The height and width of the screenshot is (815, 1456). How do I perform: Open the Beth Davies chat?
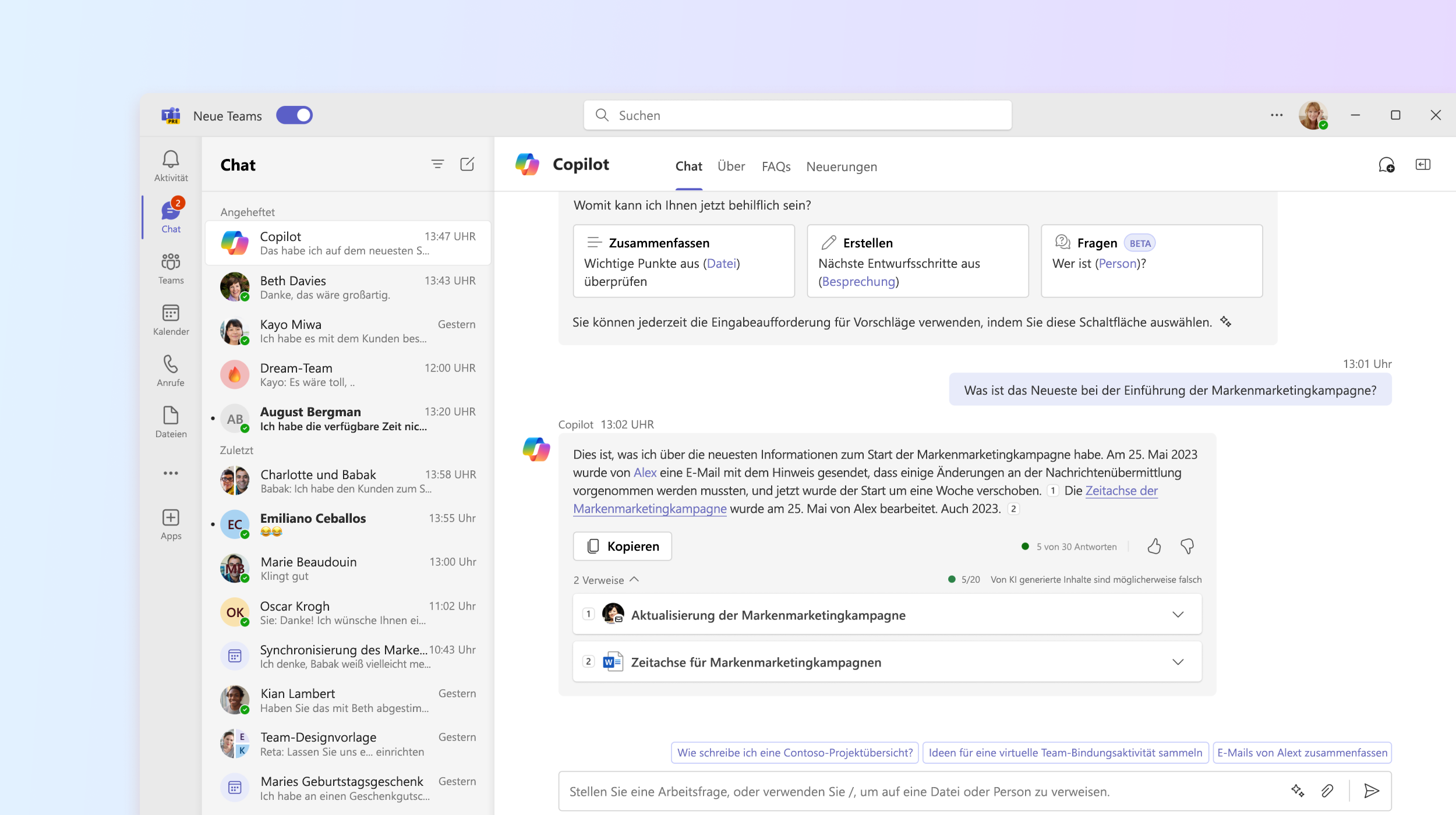[348, 287]
